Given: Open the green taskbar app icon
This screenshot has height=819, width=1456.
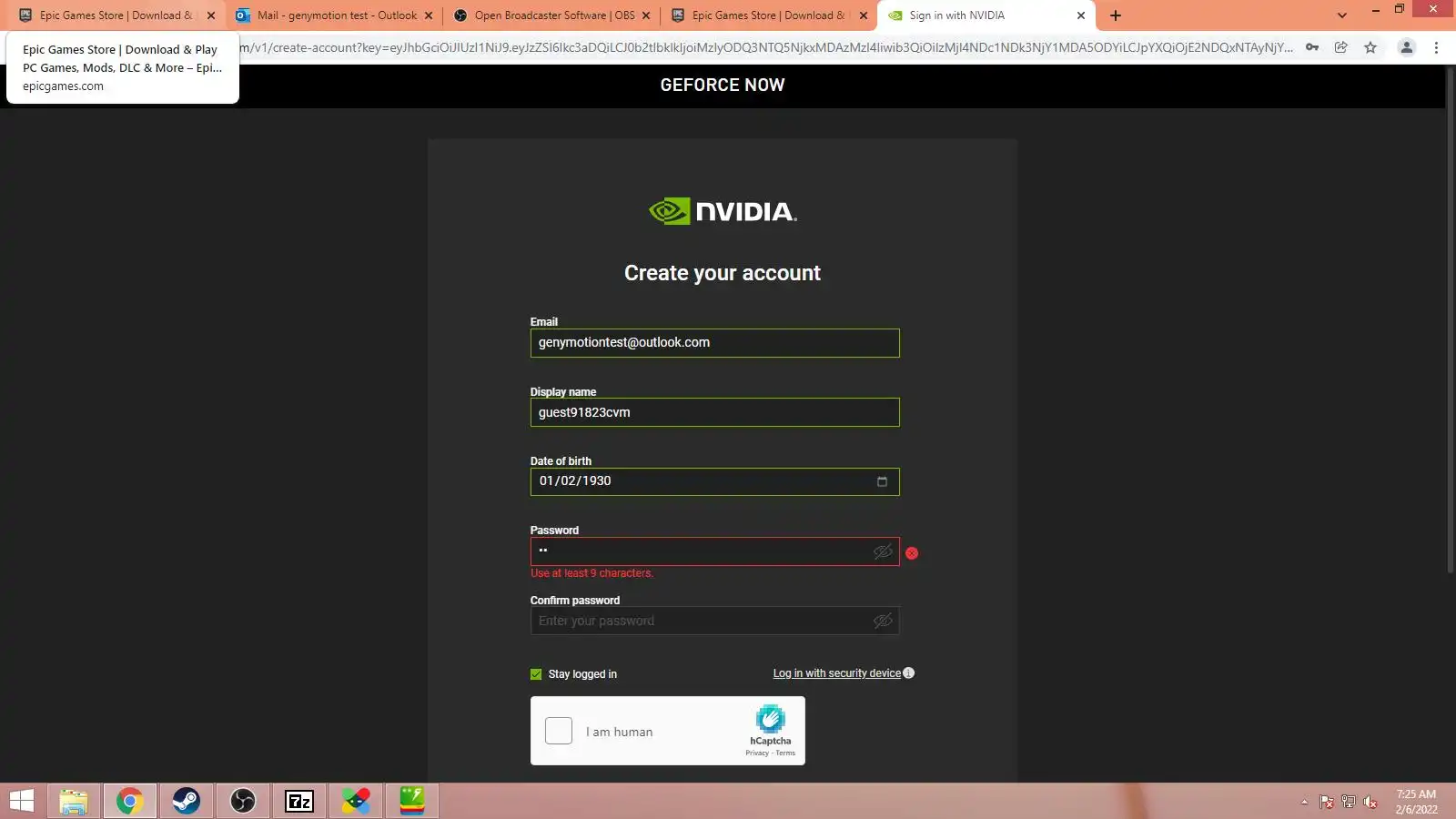Looking at the screenshot, I should point(411,801).
